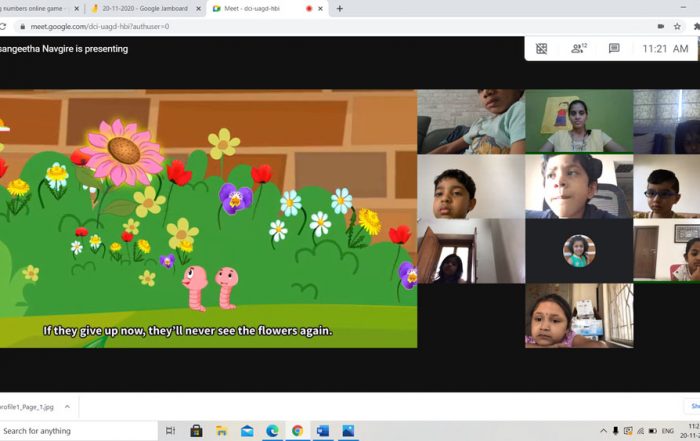This screenshot has height=441, width=700.
Task: Open Task View on the taskbar
Action: coord(171,431)
